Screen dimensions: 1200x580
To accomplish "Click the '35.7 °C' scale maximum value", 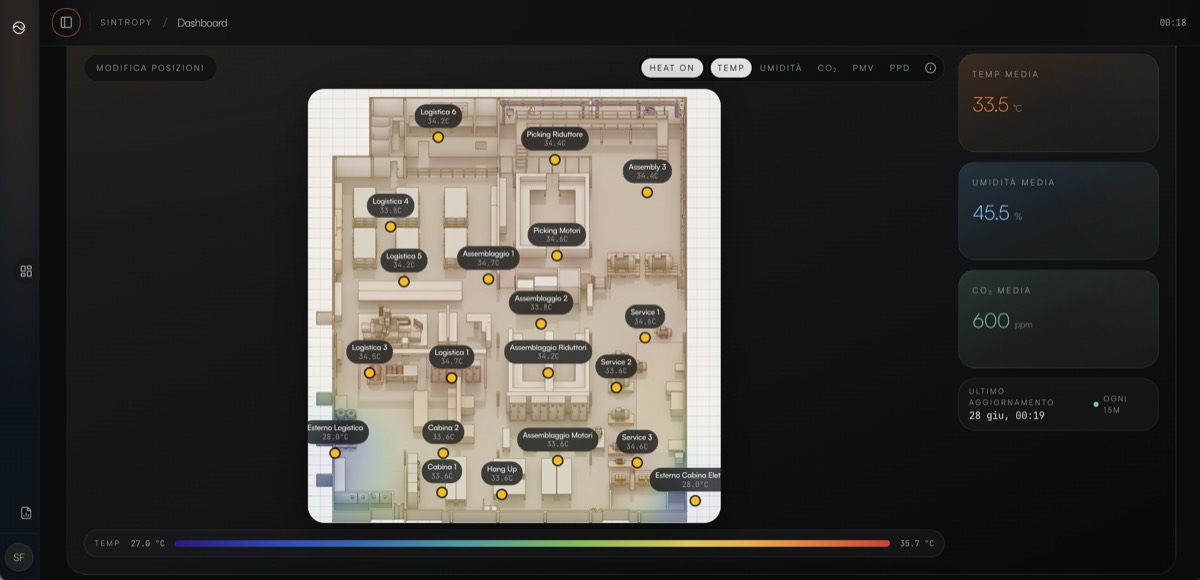I will pyautogui.click(x=916, y=544).
